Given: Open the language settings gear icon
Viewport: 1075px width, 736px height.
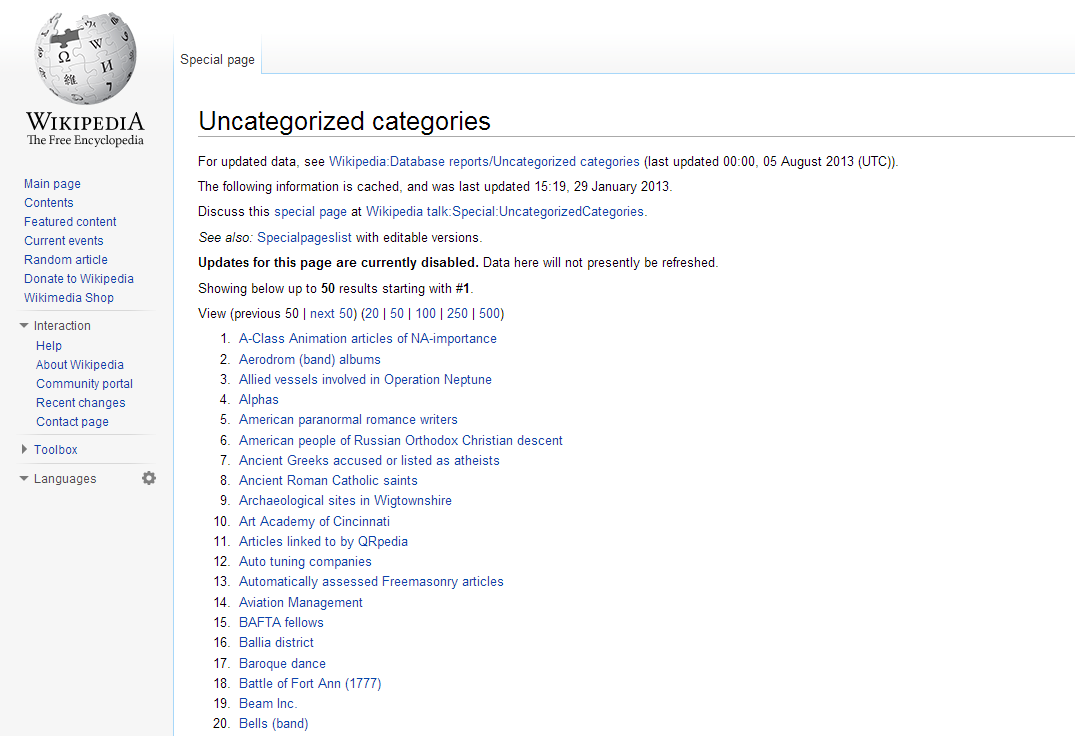Looking at the screenshot, I should click(149, 478).
